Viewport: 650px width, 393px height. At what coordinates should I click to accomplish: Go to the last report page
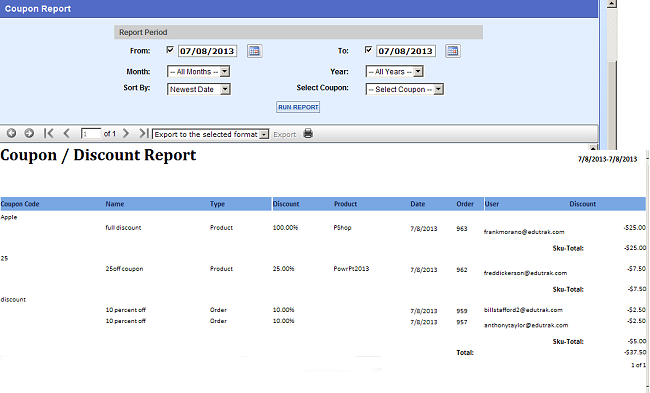click(x=143, y=133)
